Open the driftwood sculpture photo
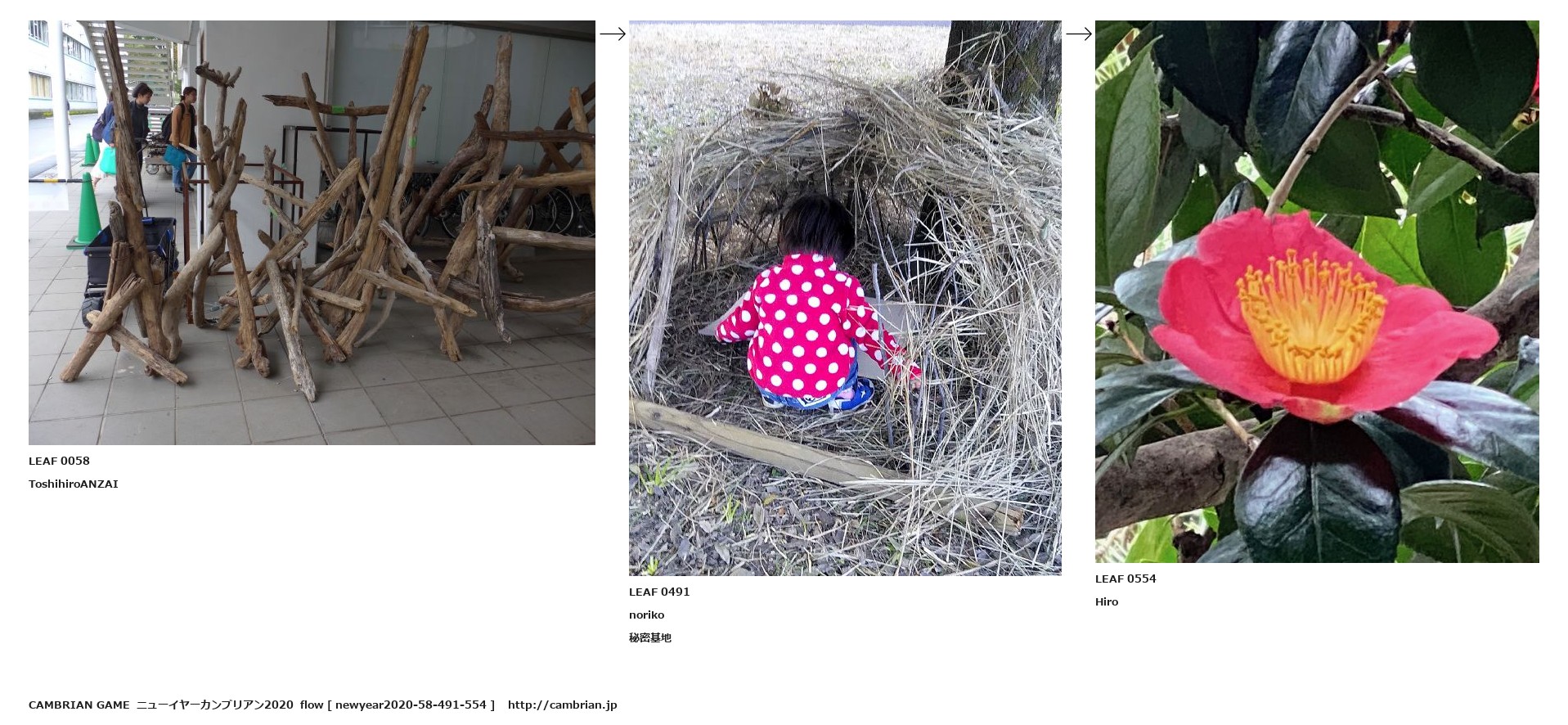Image resolution: width=1568 pixels, height=725 pixels. pos(312,232)
